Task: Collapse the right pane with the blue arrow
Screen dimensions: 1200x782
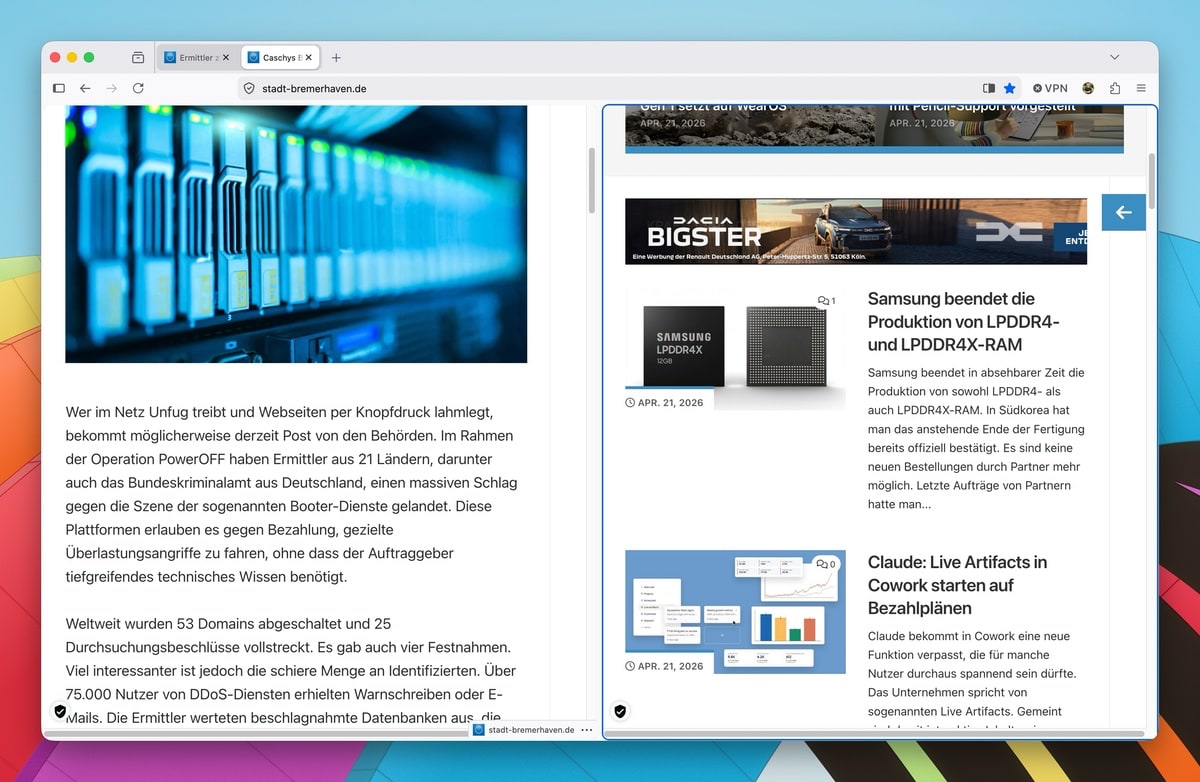Action: [x=1123, y=212]
